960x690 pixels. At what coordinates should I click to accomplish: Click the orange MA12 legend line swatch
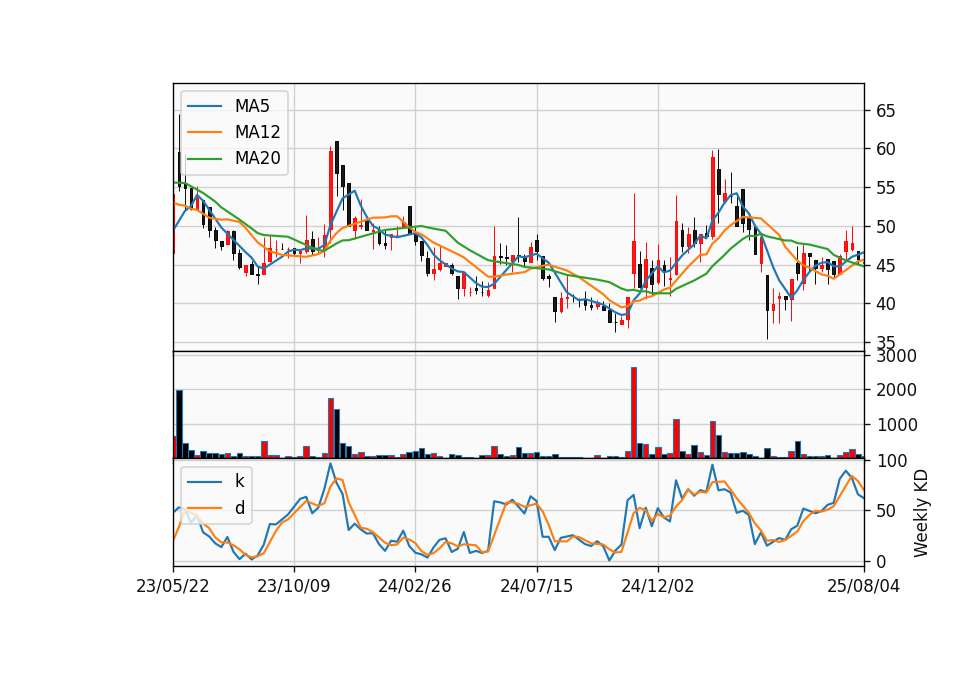point(204,132)
